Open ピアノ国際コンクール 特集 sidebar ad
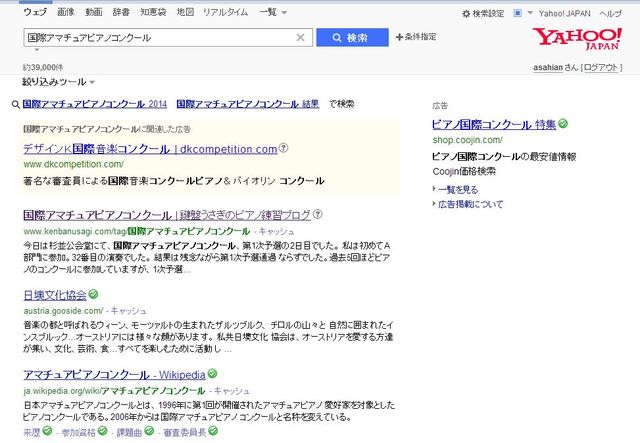 [494, 124]
